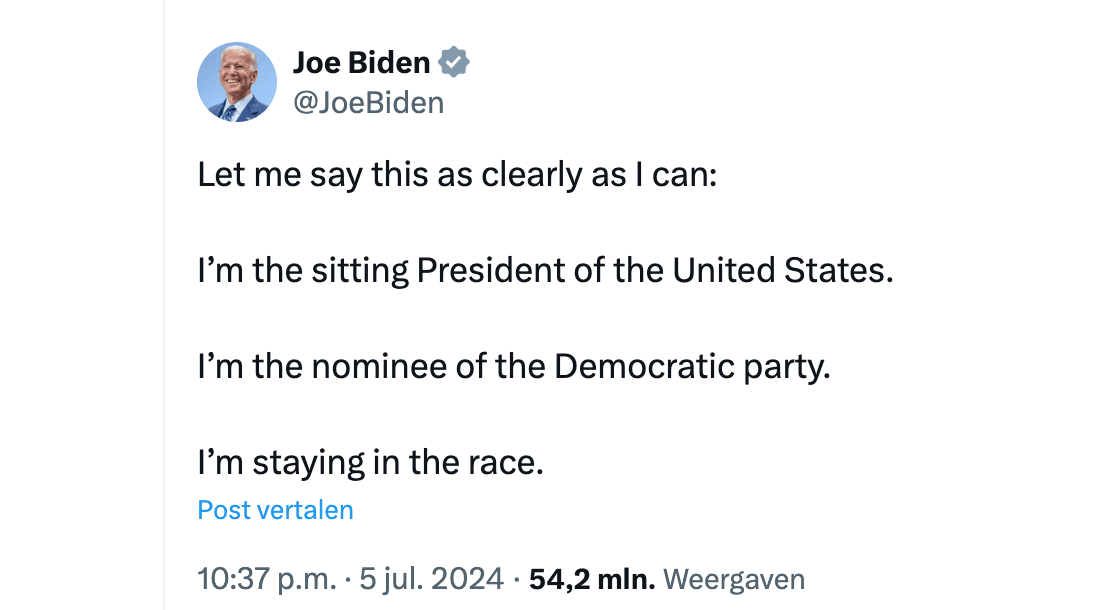Open the @JoeBiden handle link
Image resolution: width=1096 pixels, height=610 pixels.
[x=368, y=102]
